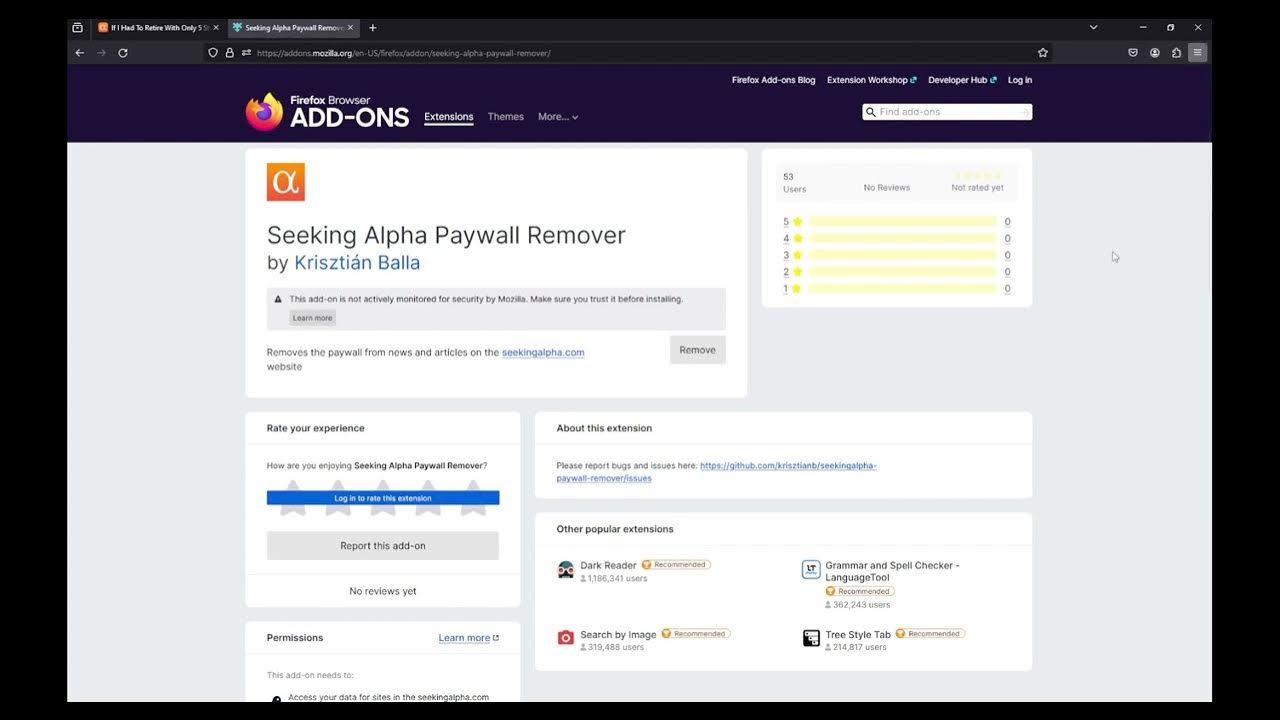This screenshot has width=1280, height=720.
Task: Open the Dark Reader extension title
Action: coord(608,565)
